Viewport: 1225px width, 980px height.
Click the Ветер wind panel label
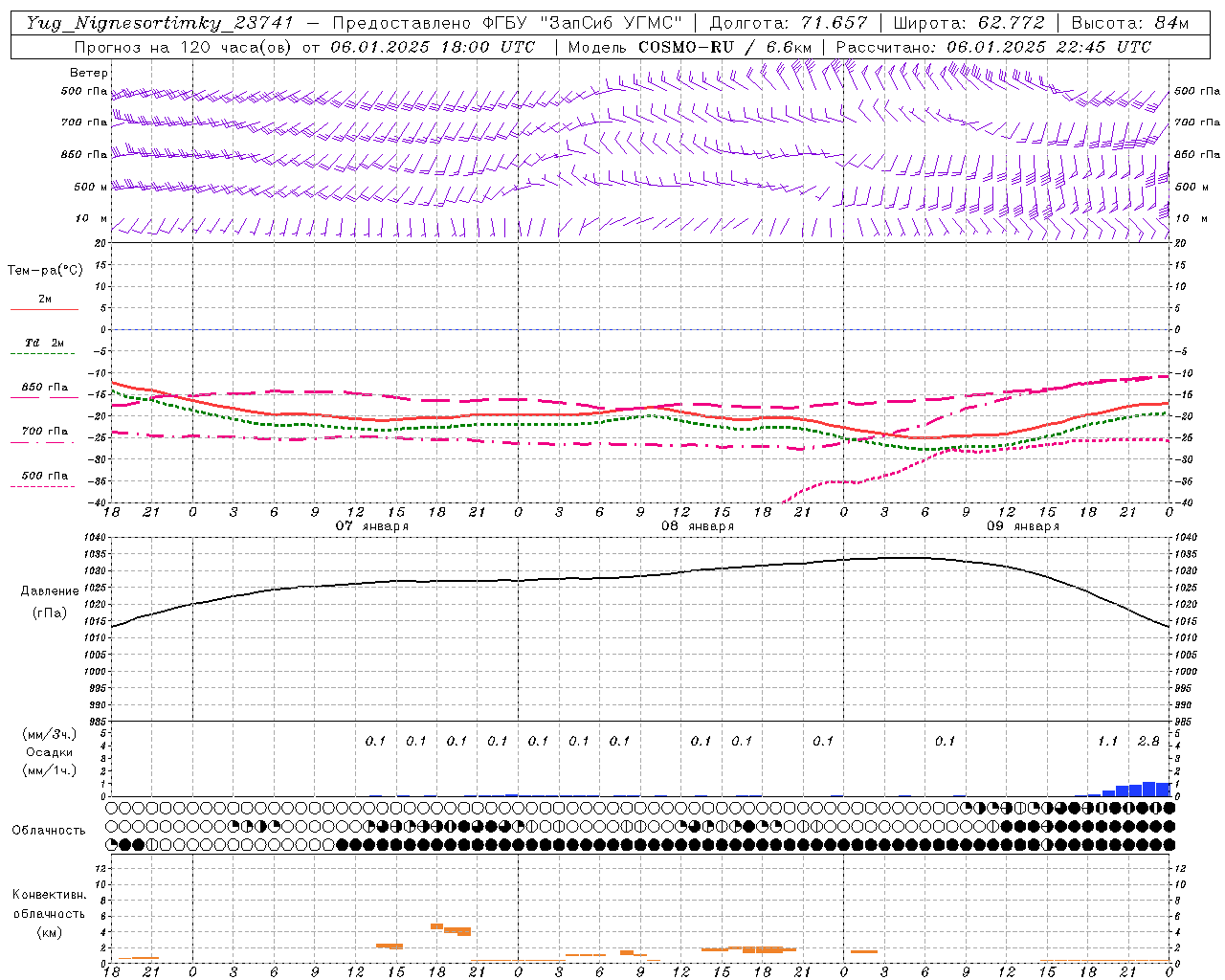click(89, 73)
